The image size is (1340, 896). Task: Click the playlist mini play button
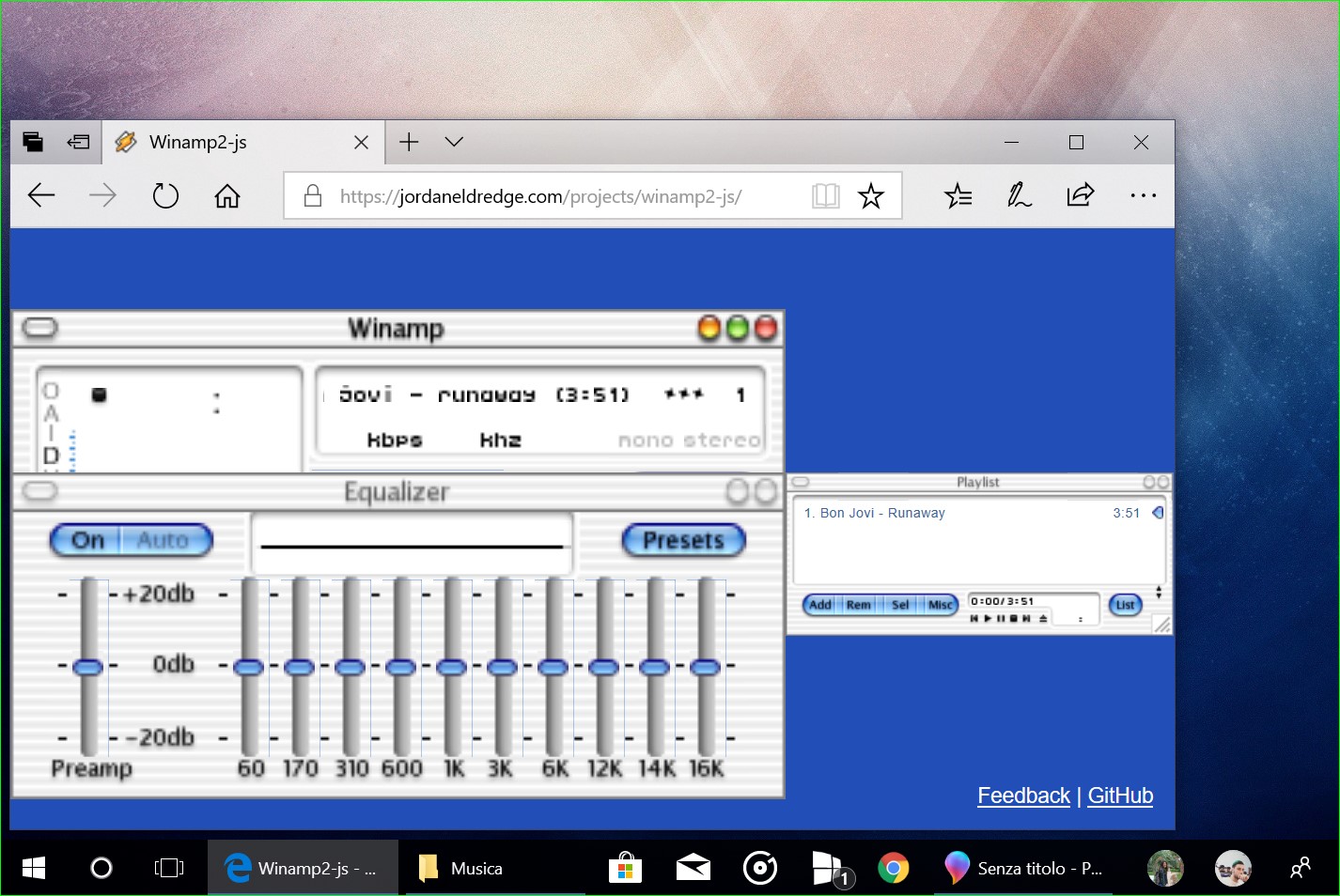tap(988, 618)
